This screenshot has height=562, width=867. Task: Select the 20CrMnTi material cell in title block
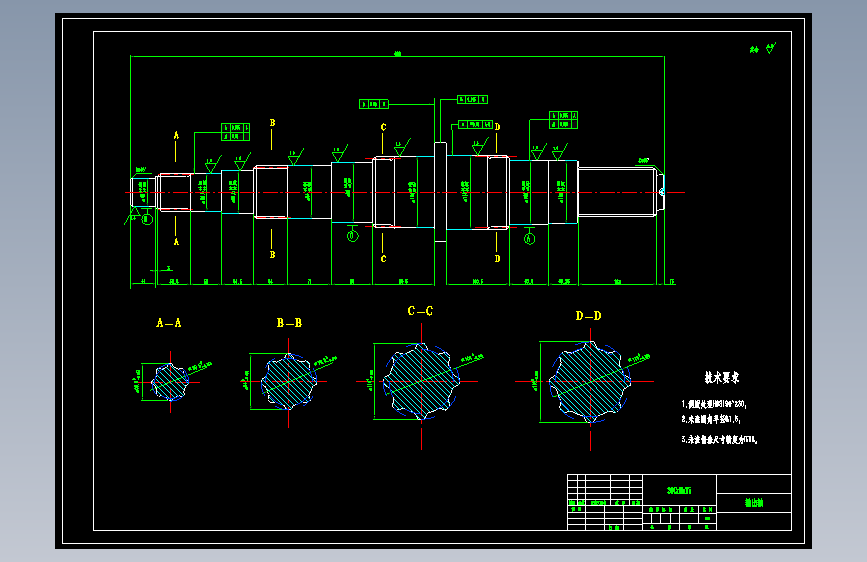(x=679, y=490)
